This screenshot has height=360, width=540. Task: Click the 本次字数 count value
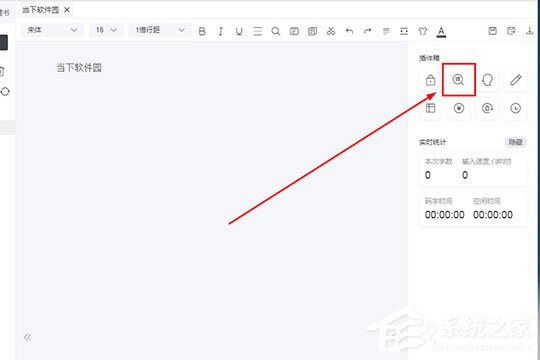coord(427,175)
